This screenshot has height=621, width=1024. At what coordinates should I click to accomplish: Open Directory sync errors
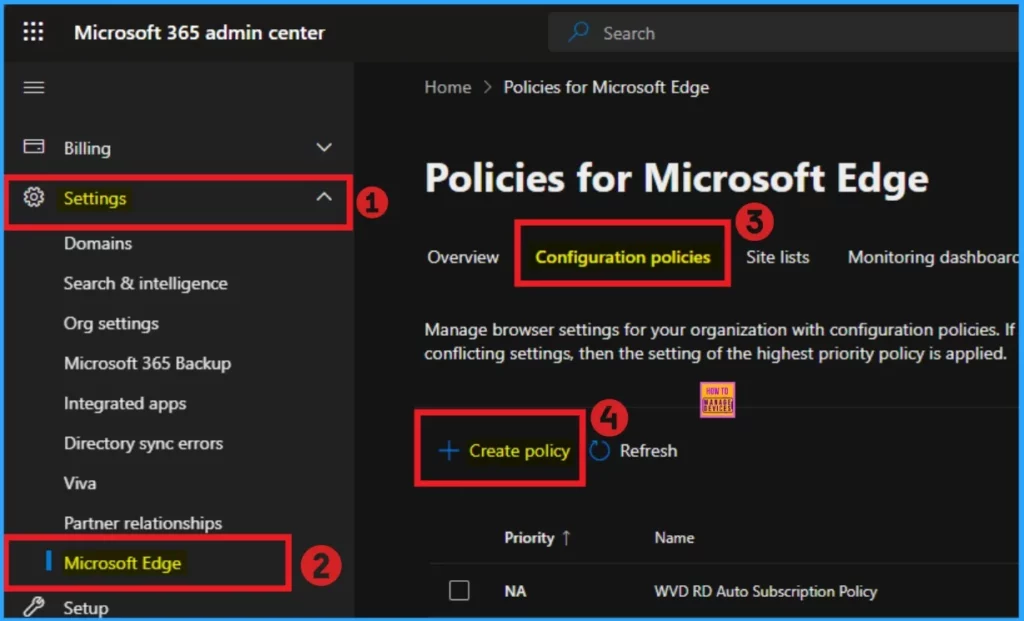click(144, 443)
